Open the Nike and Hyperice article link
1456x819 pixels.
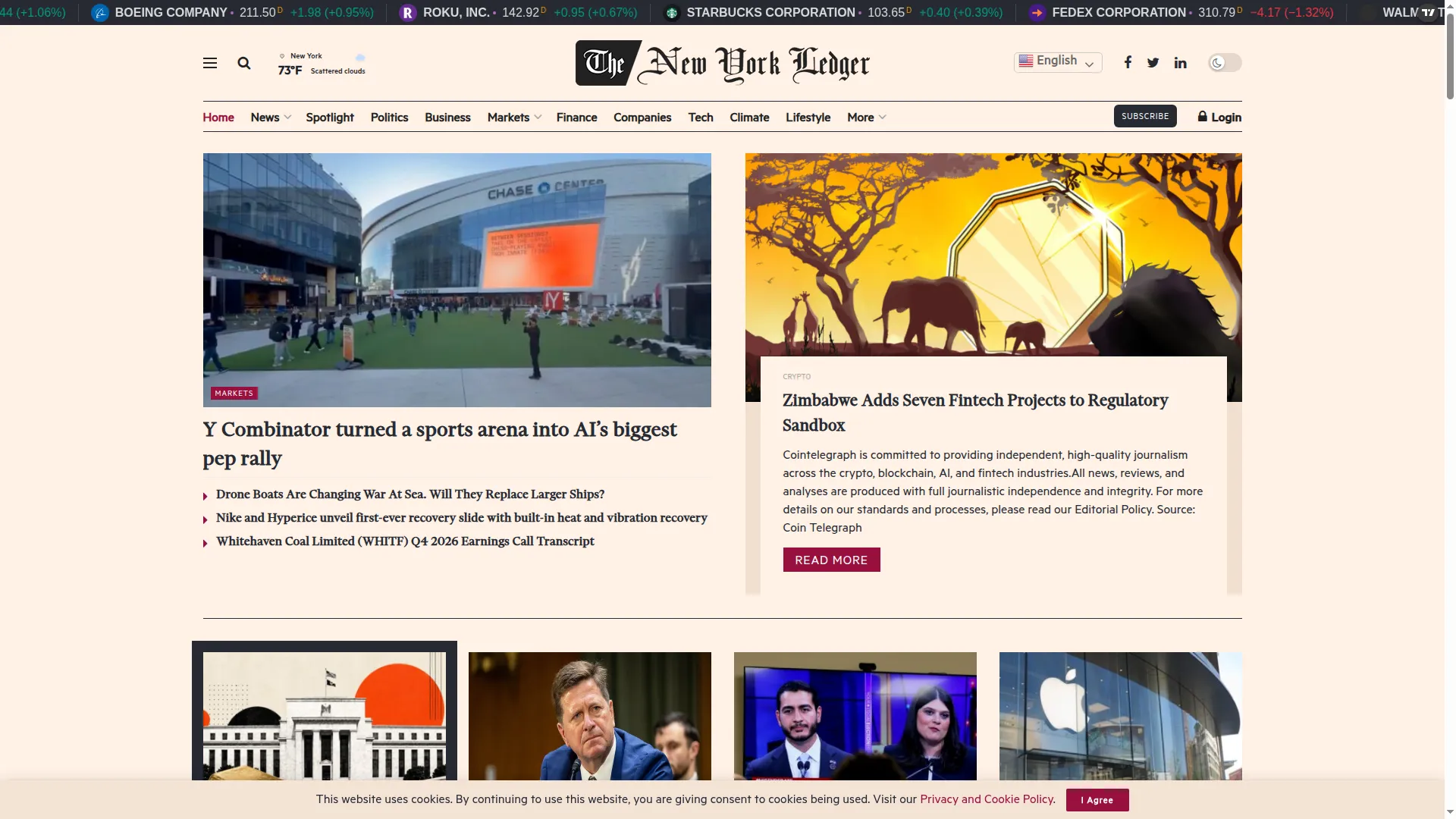(x=462, y=517)
